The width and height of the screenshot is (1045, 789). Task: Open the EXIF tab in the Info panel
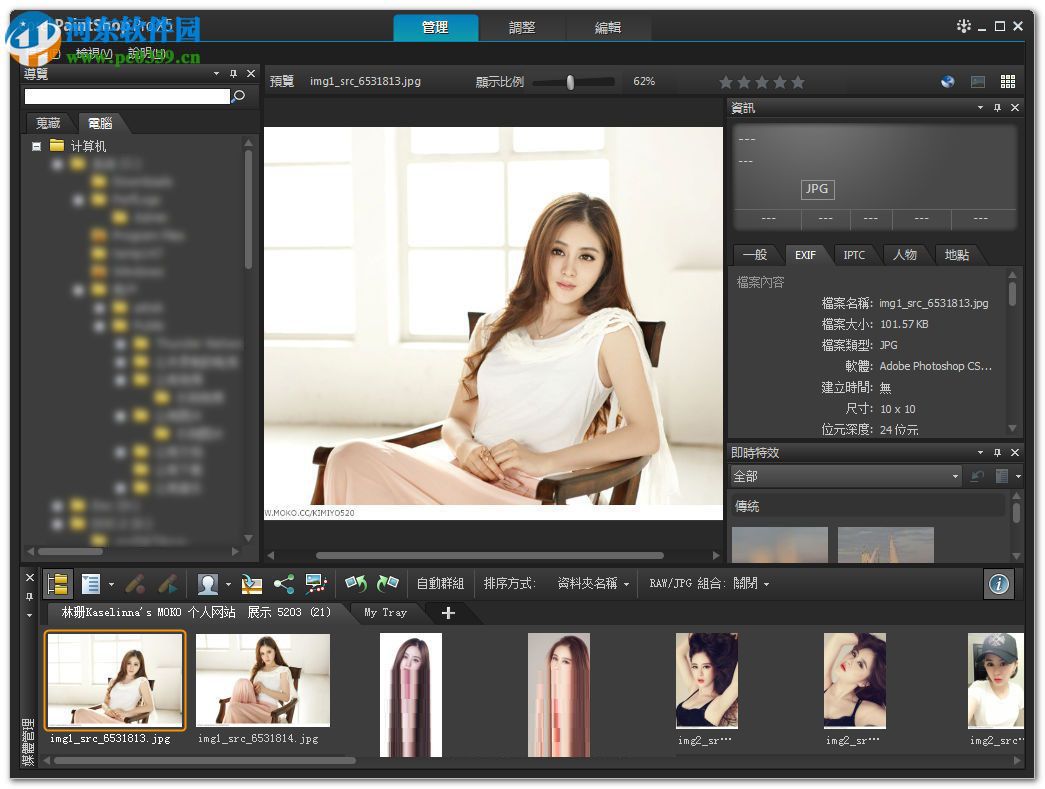(805, 255)
